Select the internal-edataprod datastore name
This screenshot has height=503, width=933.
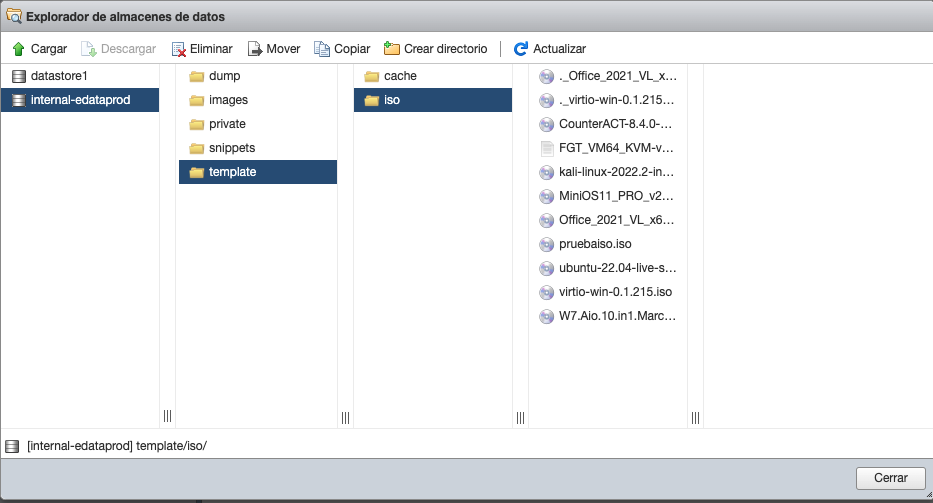[80, 100]
